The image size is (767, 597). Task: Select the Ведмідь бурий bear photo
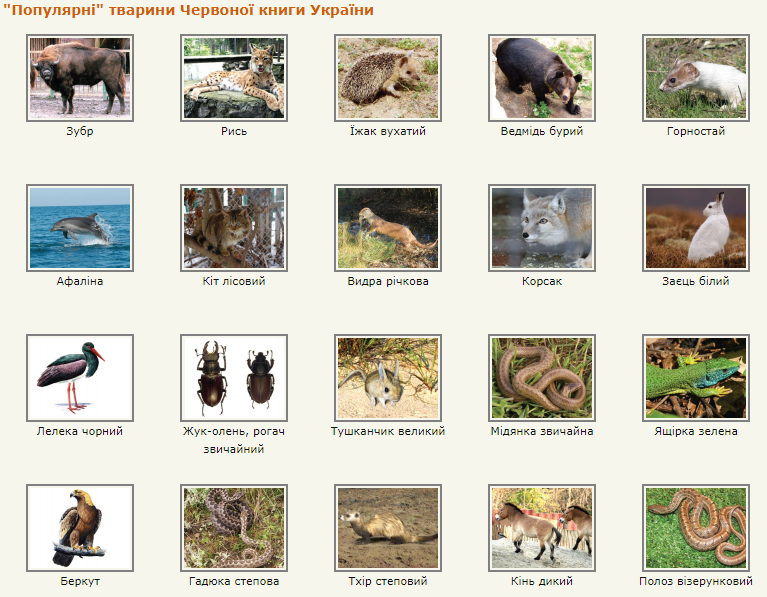click(x=542, y=78)
